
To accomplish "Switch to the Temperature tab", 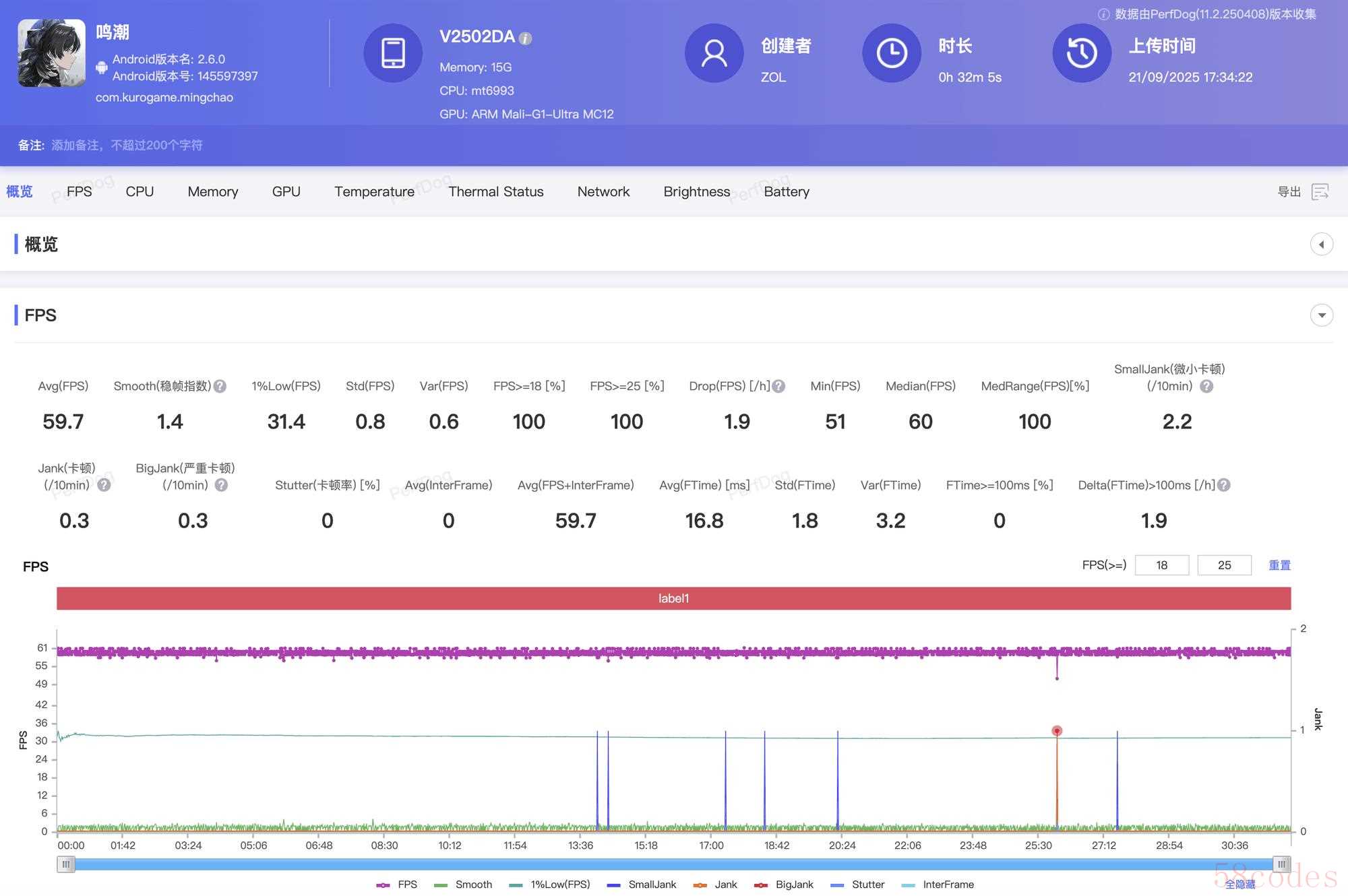I will click(374, 192).
